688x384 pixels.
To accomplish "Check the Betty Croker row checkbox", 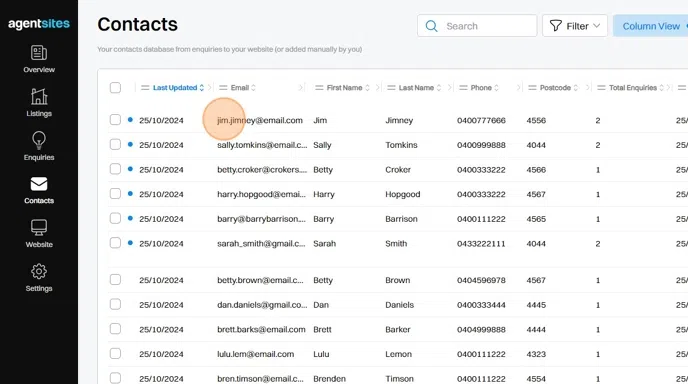I will [115, 169].
